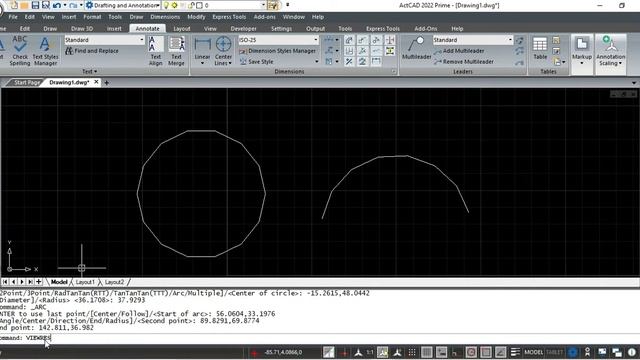Open the Dimensions menu
Viewport: 640px width, 360px height.
(x=165, y=17)
